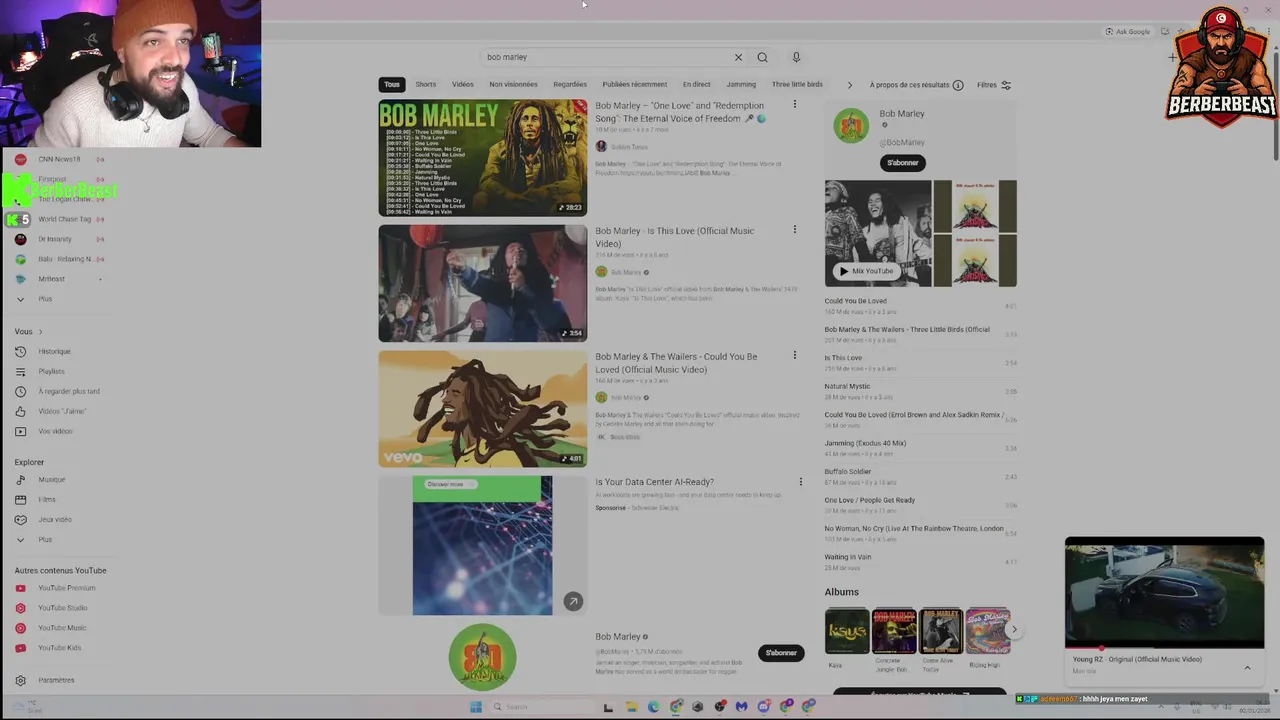Open YouTube Kids link
The height and width of the screenshot is (720, 1280).
tap(59, 648)
